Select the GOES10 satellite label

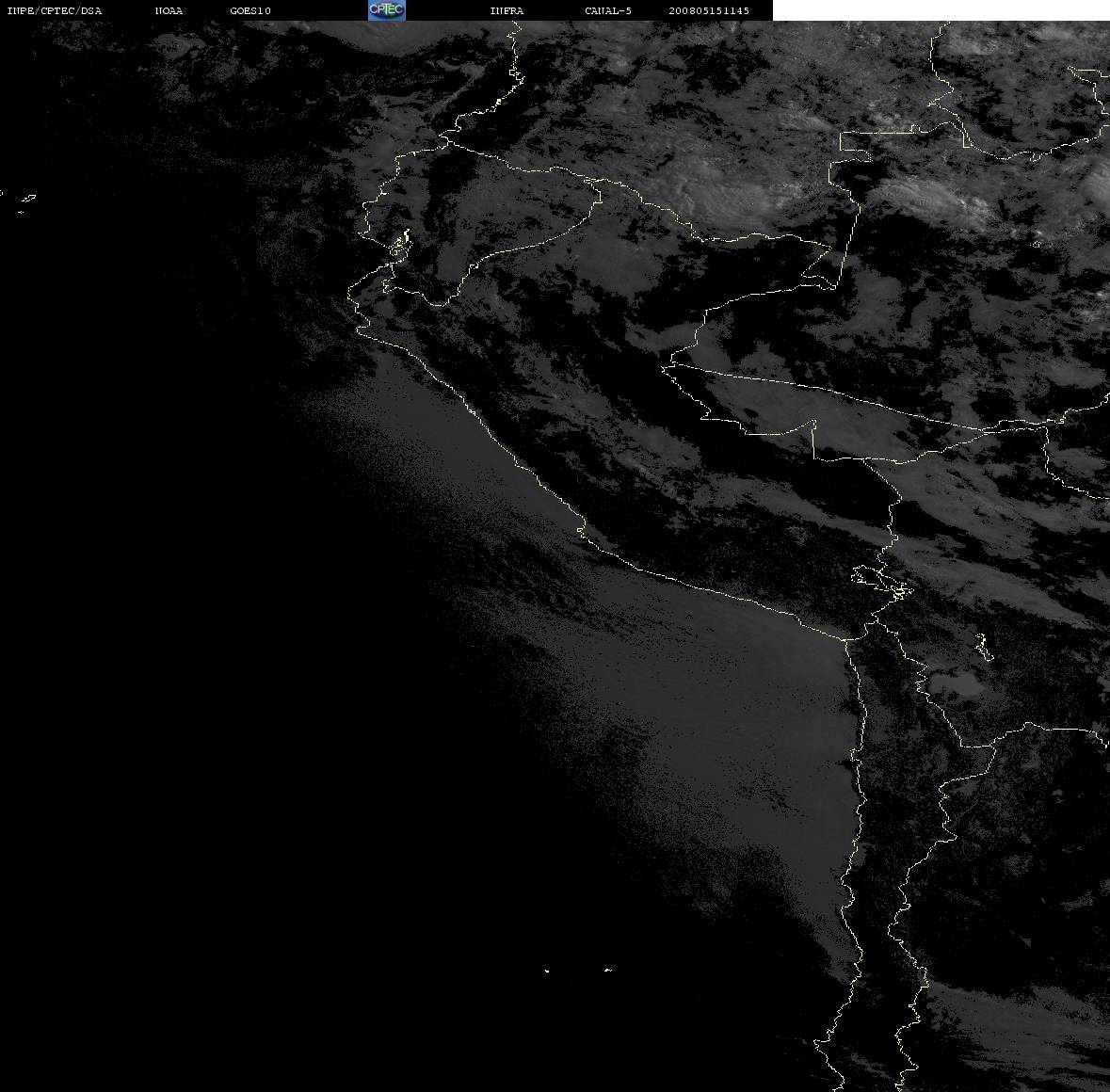pos(249,10)
